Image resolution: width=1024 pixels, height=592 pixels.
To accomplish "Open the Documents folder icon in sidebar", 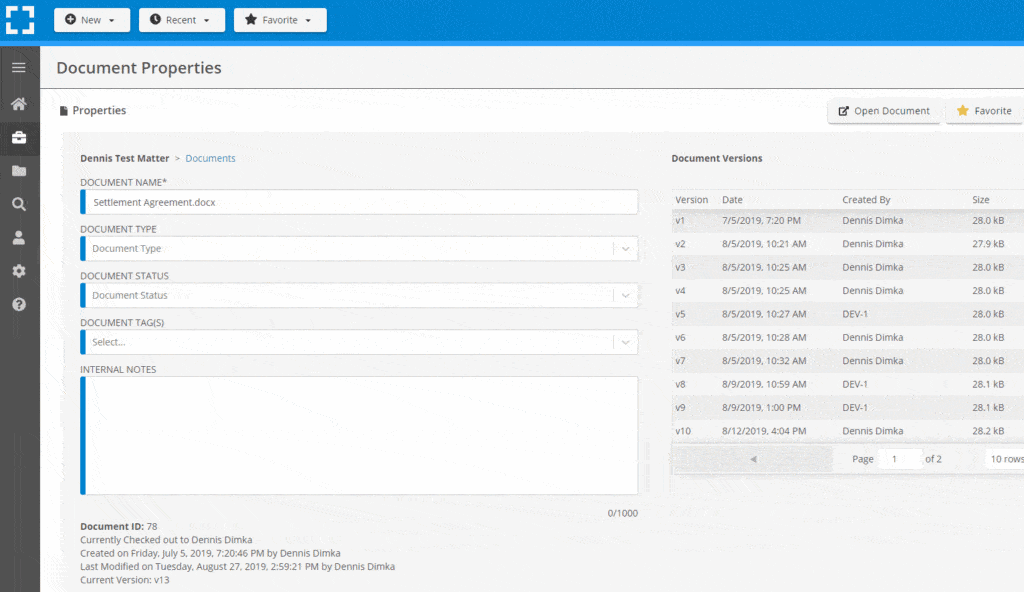I will (18, 170).
